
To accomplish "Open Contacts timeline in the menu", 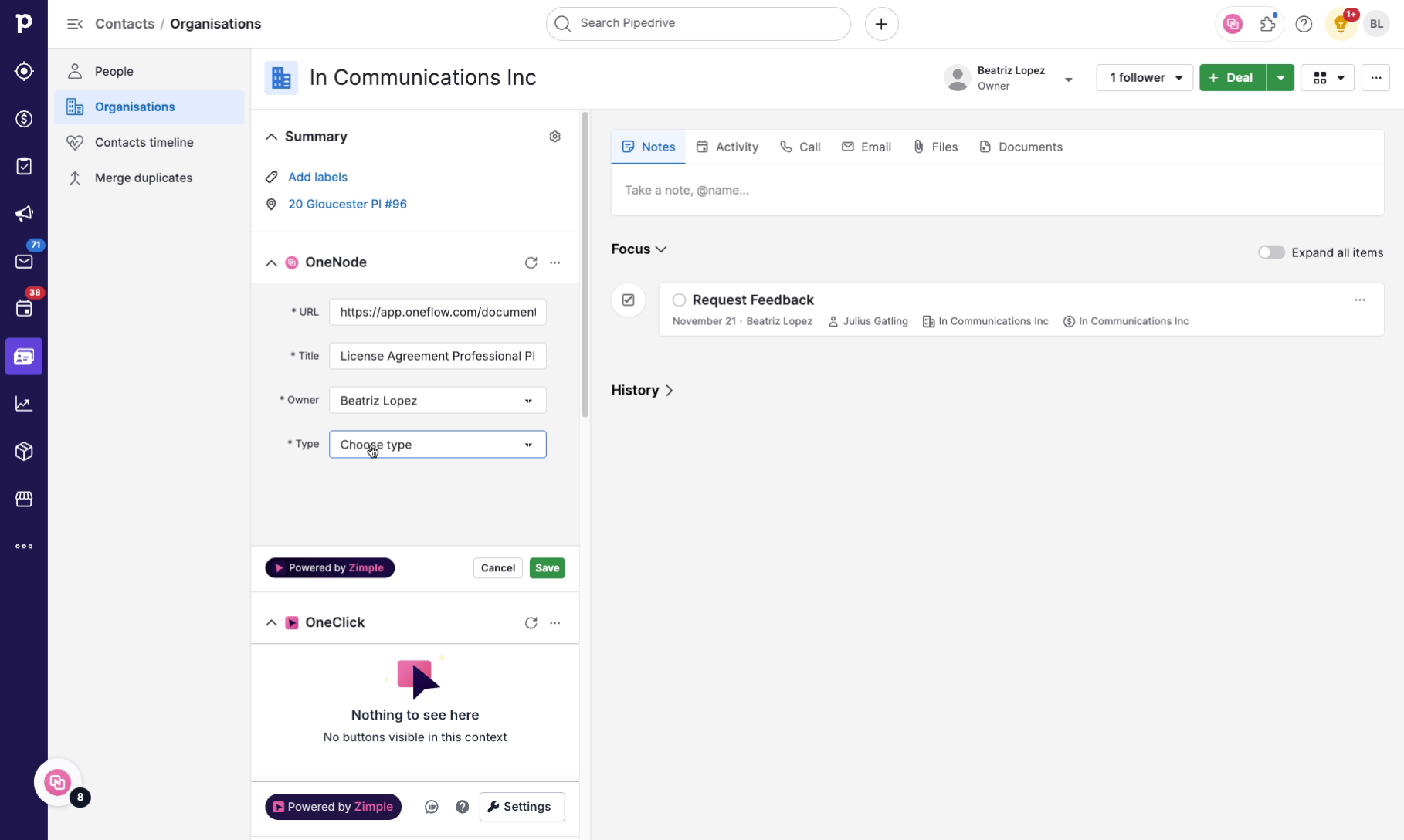I will click(150, 142).
